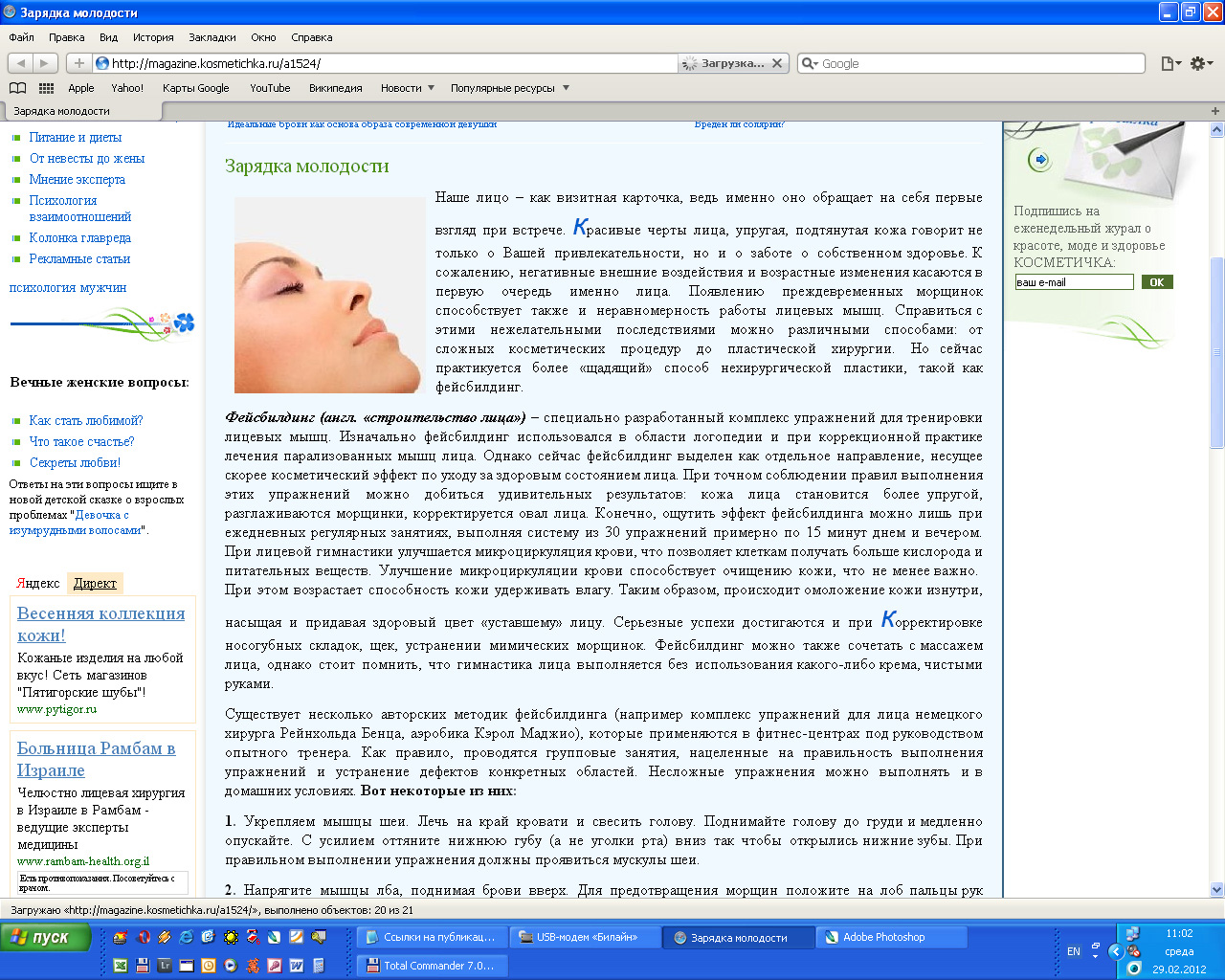Open the search magnifier dropdown in Google field
1225x980 pixels.
click(x=810, y=63)
